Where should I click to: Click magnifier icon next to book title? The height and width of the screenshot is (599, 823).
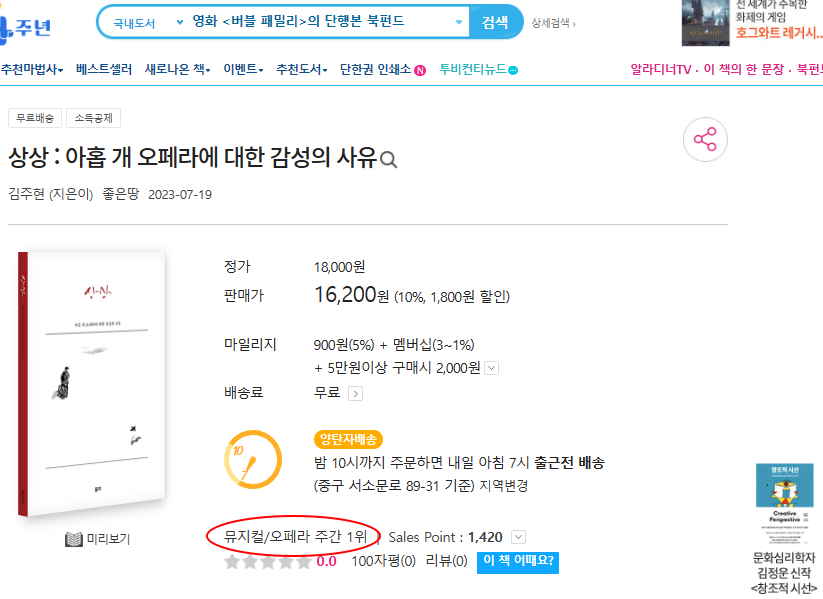tap(388, 160)
